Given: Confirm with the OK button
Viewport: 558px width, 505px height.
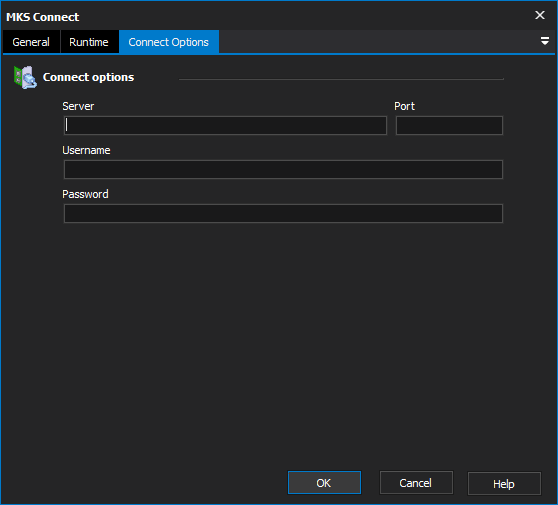Looking at the screenshot, I should [324, 483].
